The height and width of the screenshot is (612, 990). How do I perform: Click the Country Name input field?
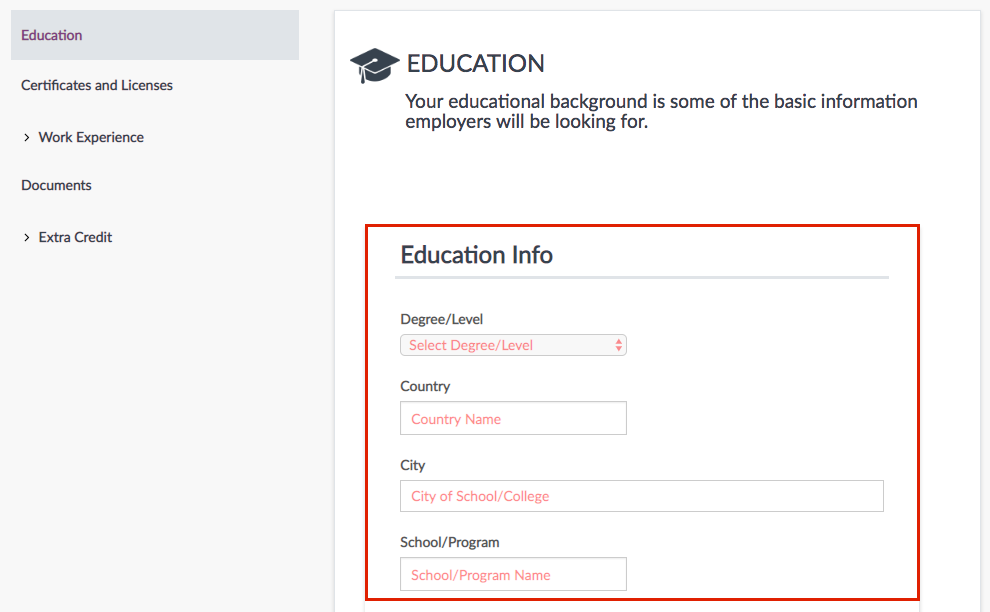513,418
